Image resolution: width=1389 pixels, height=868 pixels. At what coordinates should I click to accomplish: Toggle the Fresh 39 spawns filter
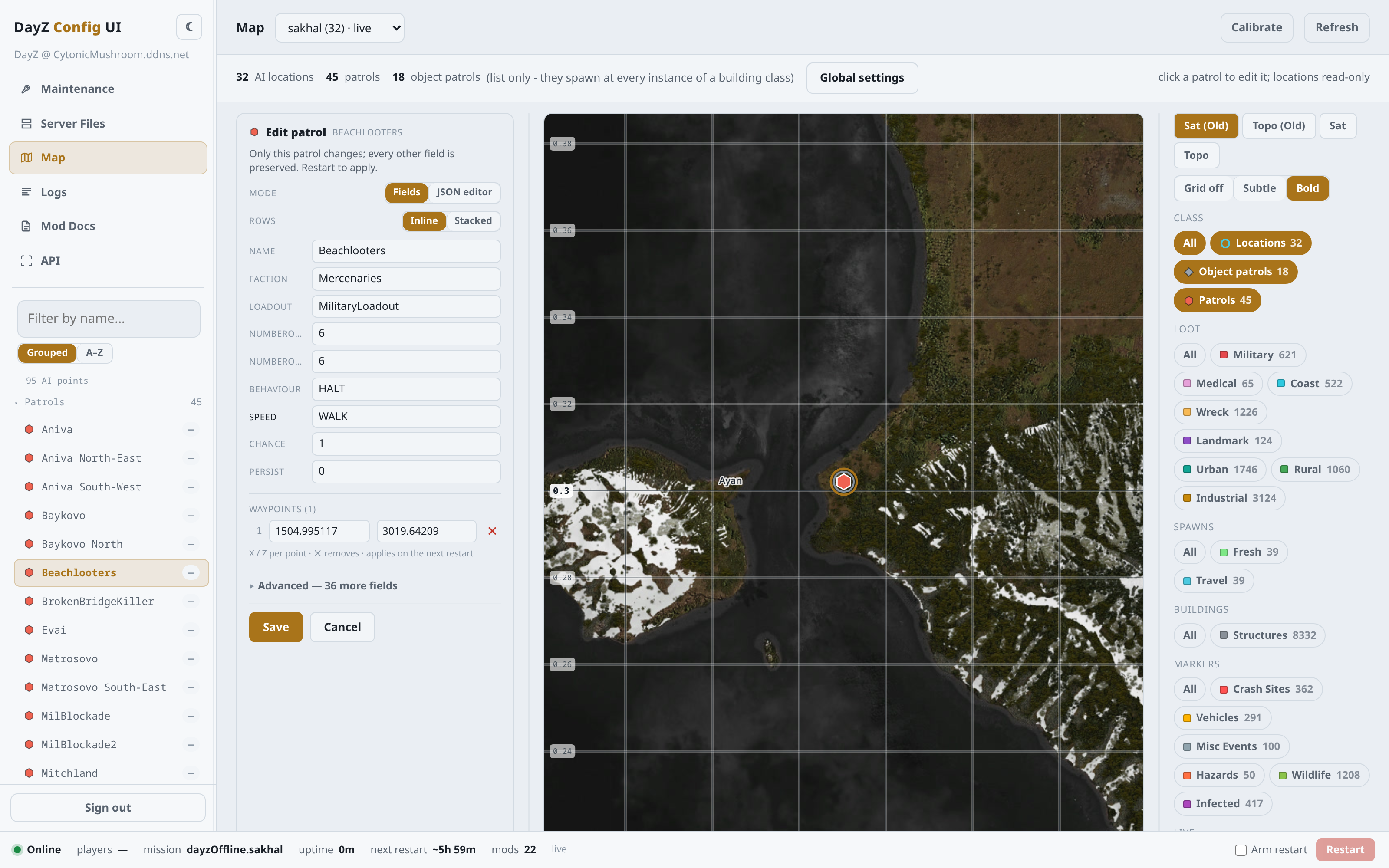pos(1248,552)
